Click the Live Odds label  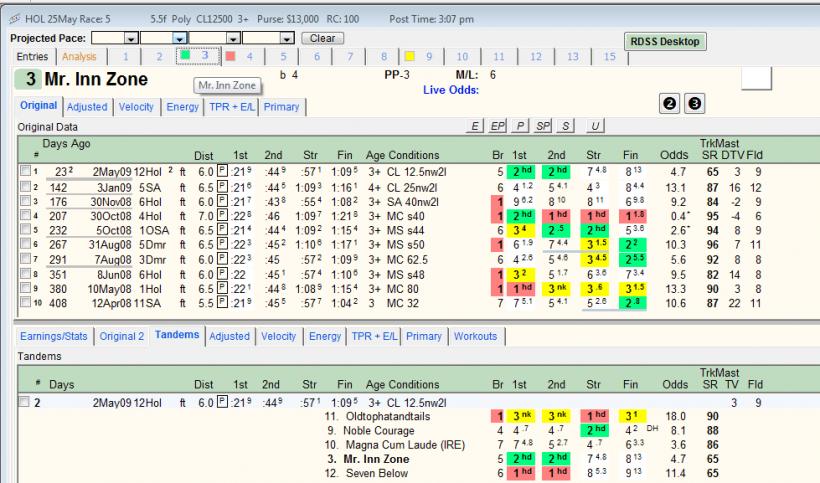coord(451,90)
